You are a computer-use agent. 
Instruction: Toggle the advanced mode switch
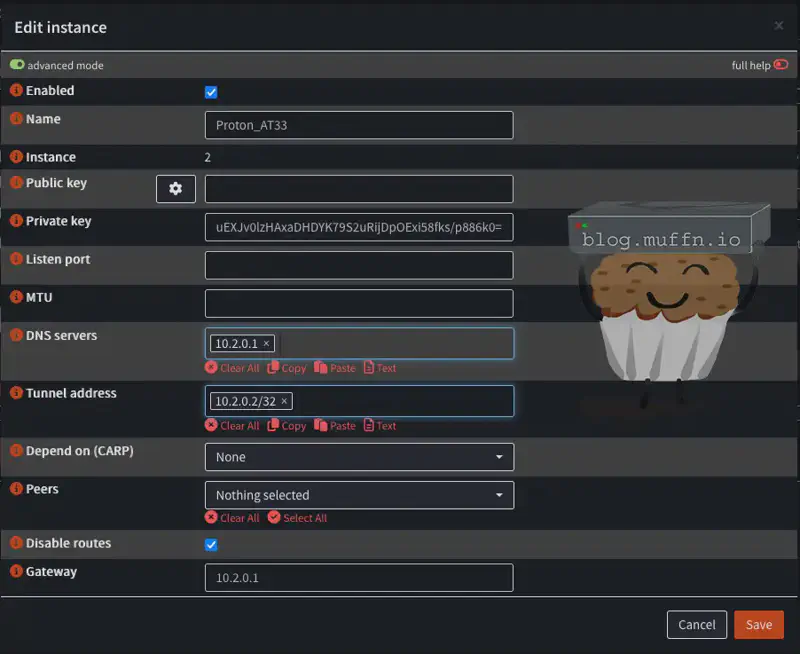[x=17, y=65]
